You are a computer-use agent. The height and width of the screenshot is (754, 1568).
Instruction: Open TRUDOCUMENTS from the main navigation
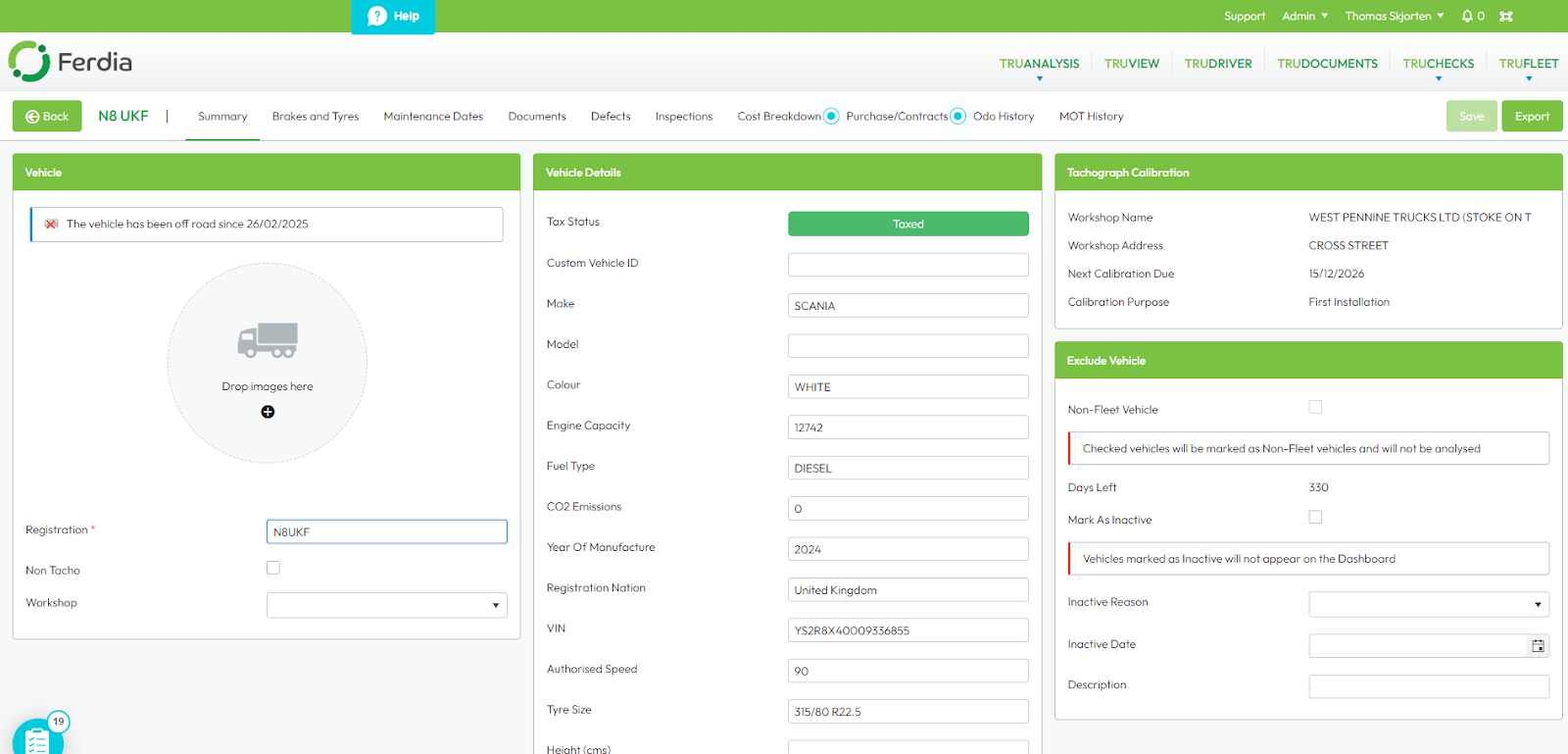click(x=1328, y=64)
